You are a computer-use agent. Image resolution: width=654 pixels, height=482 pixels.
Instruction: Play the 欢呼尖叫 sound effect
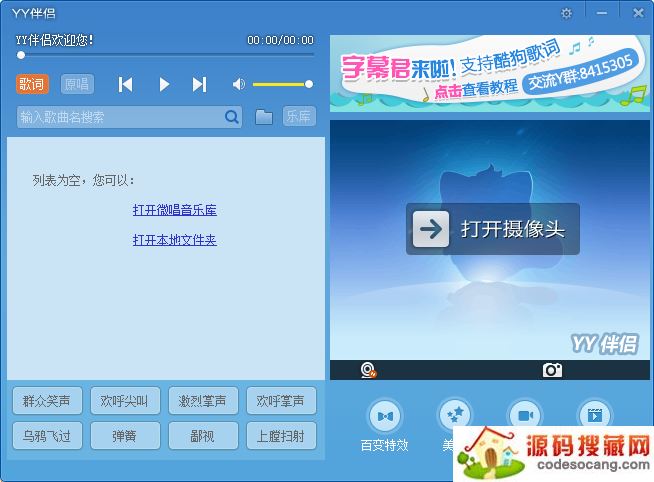tap(125, 401)
